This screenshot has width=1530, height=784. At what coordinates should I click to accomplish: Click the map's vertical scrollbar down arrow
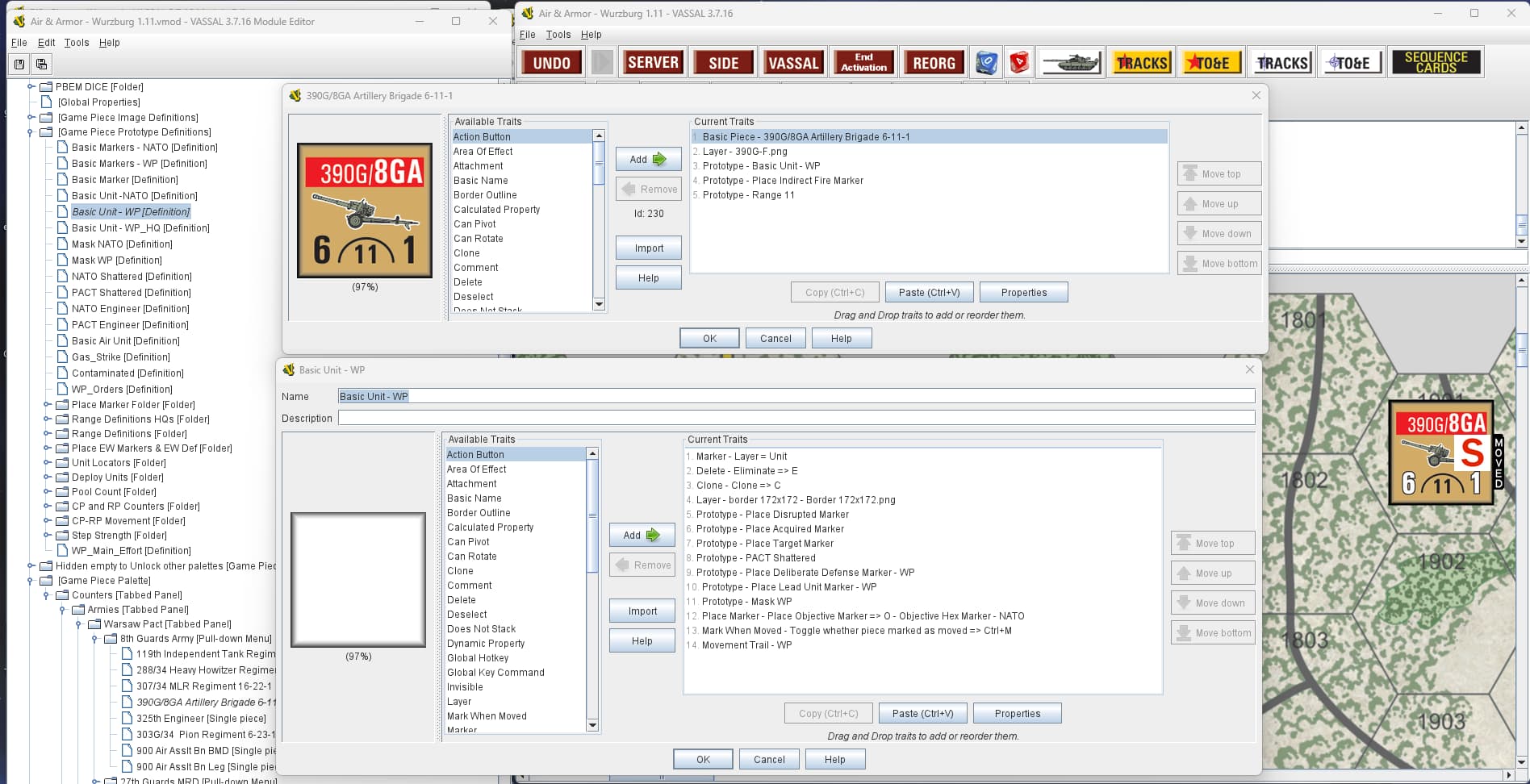click(1522, 761)
